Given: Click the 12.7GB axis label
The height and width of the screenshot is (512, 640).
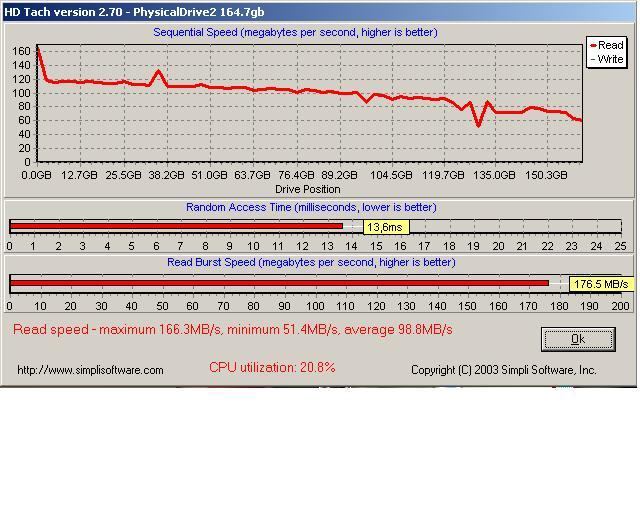Looking at the screenshot, I should [x=79, y=175].
